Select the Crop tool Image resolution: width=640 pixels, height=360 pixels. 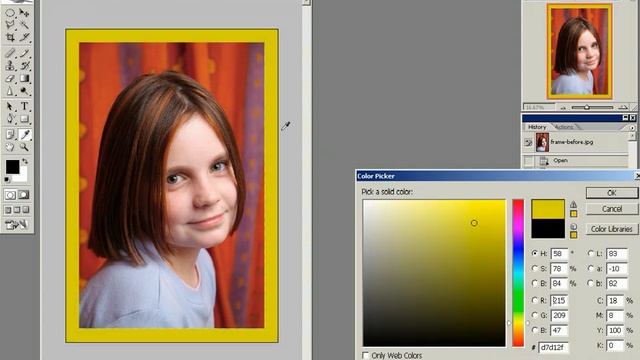pyautogui.click(x=10, y=38)
